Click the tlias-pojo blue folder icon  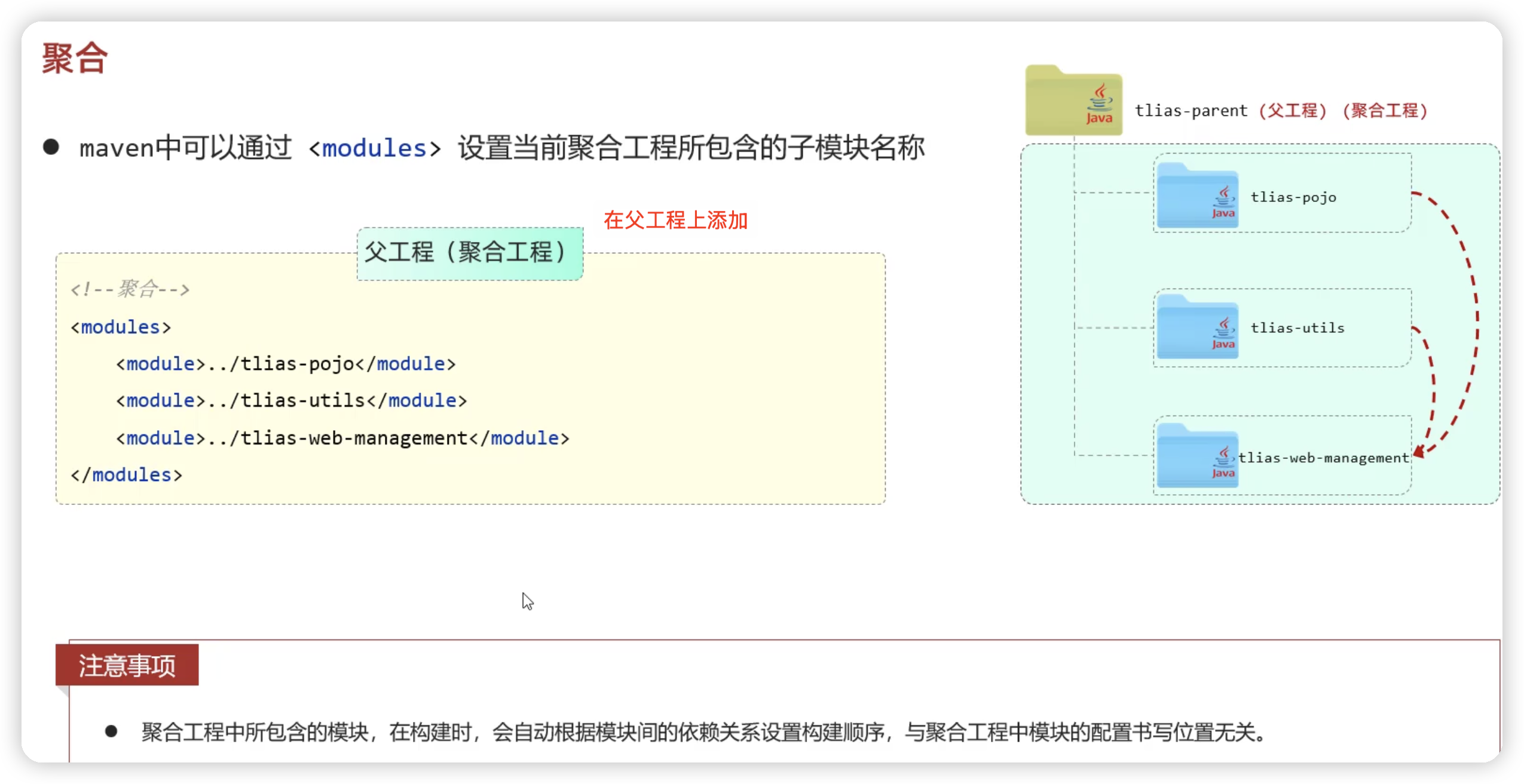[1197, 196]
